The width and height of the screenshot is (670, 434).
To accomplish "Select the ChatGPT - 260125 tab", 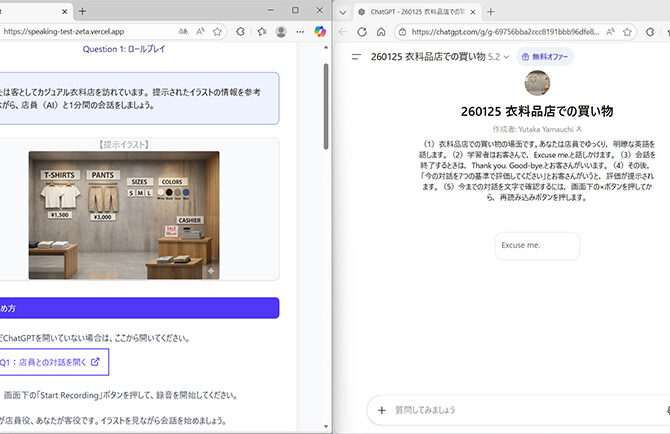I will [x=417, y=12].
